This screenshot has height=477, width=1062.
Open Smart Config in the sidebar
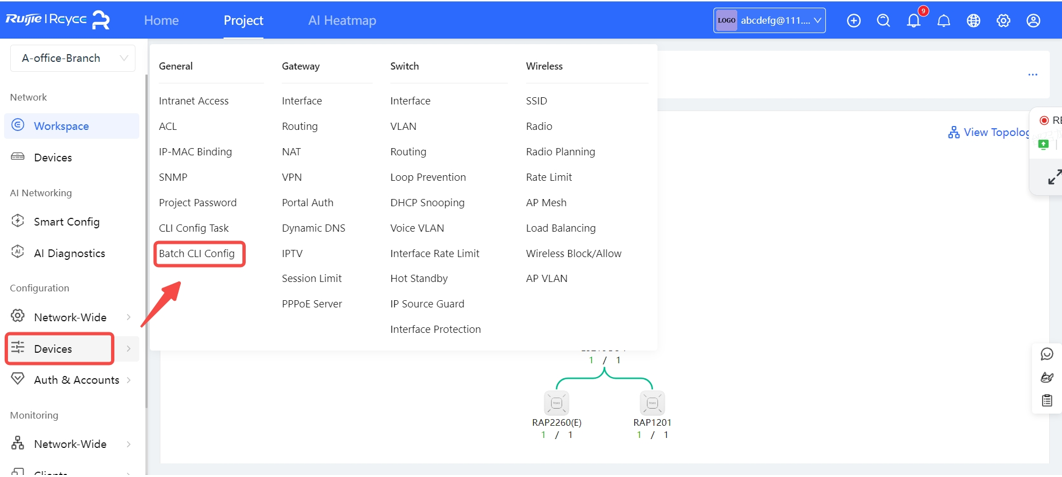point(66,222)
